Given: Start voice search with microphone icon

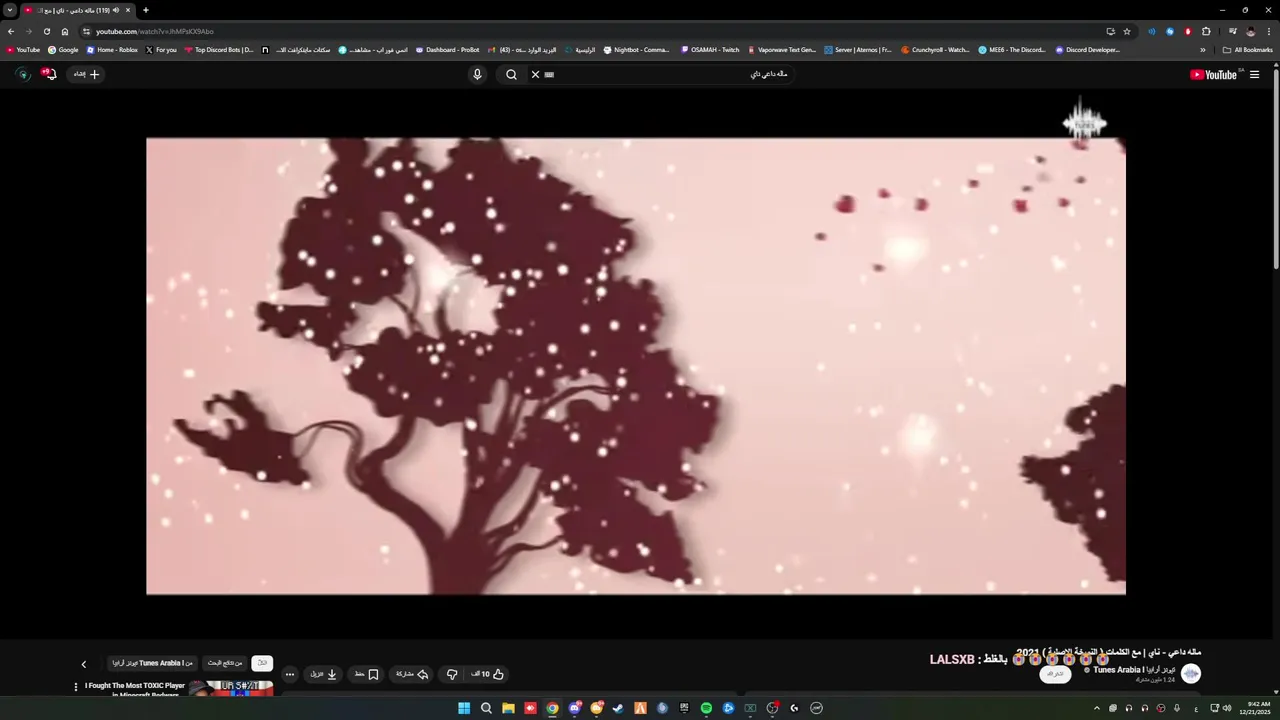Looking at the screenshot, I should coord(477,74).
